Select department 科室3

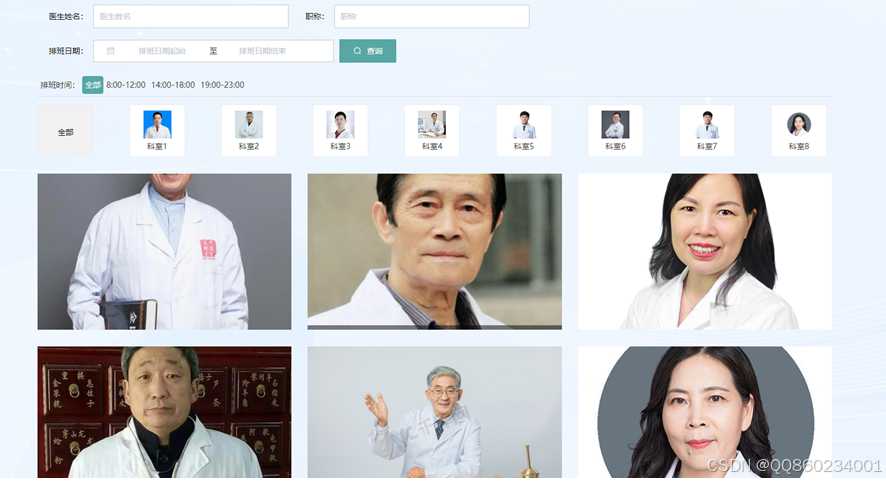(x=340, y=131)
